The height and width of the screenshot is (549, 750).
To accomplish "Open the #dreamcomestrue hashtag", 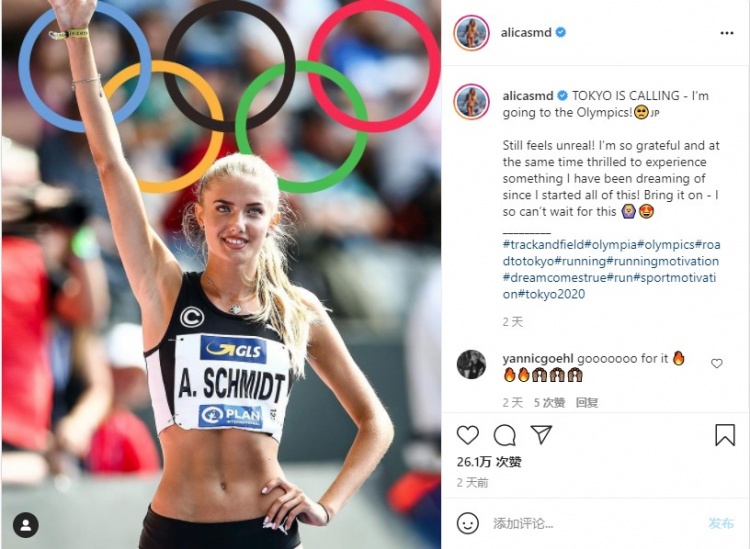I will [555, 278].
